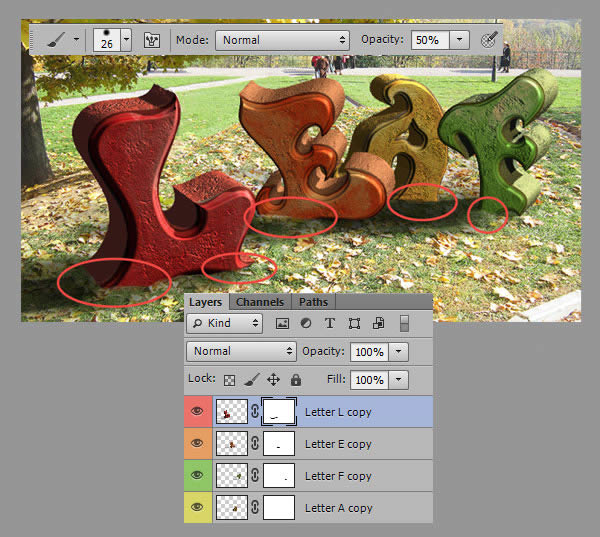Switch to the Channels tab
Screen dimensions: 600x537
[259, 302]
